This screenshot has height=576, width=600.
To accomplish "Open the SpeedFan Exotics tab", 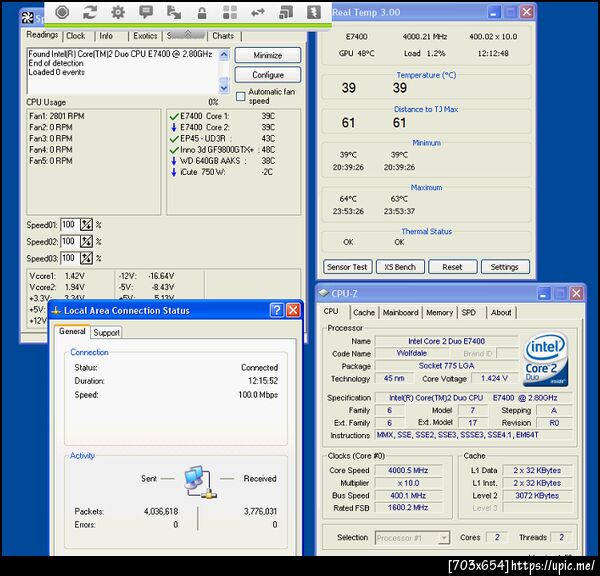I will tap(145, 36).
